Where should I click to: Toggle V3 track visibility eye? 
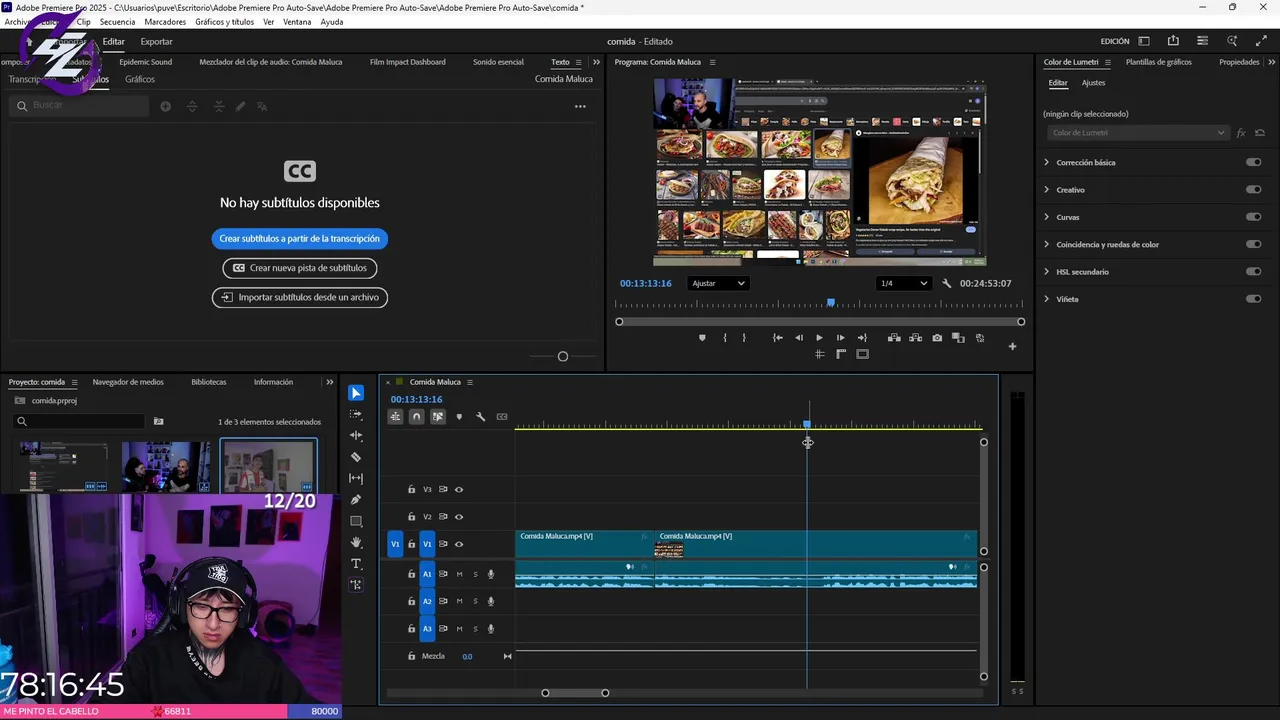tap(459, 490)
